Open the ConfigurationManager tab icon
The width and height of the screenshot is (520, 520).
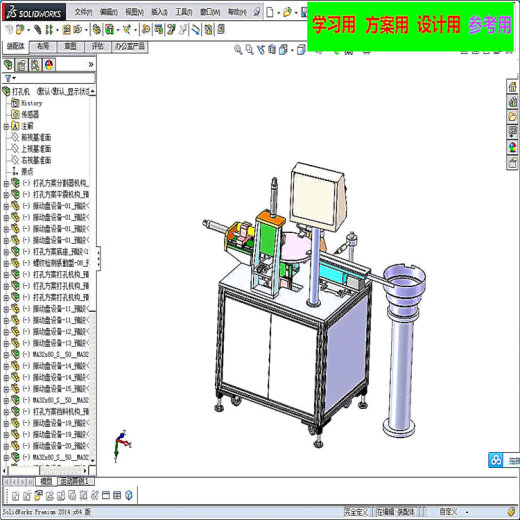(x=35, y=65)
